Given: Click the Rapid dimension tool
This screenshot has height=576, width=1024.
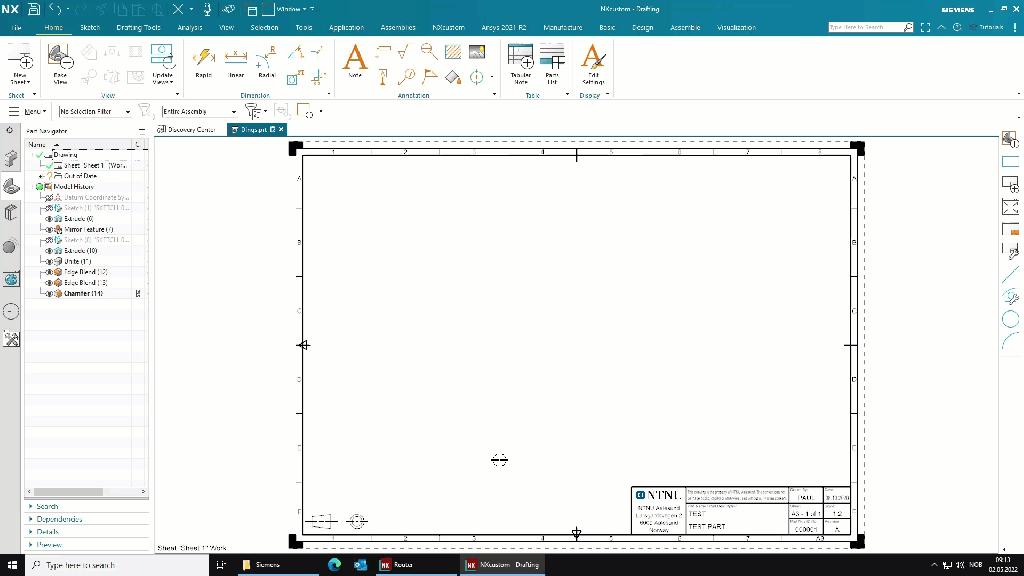Looking at the screenshot, I should coord(203,61).
